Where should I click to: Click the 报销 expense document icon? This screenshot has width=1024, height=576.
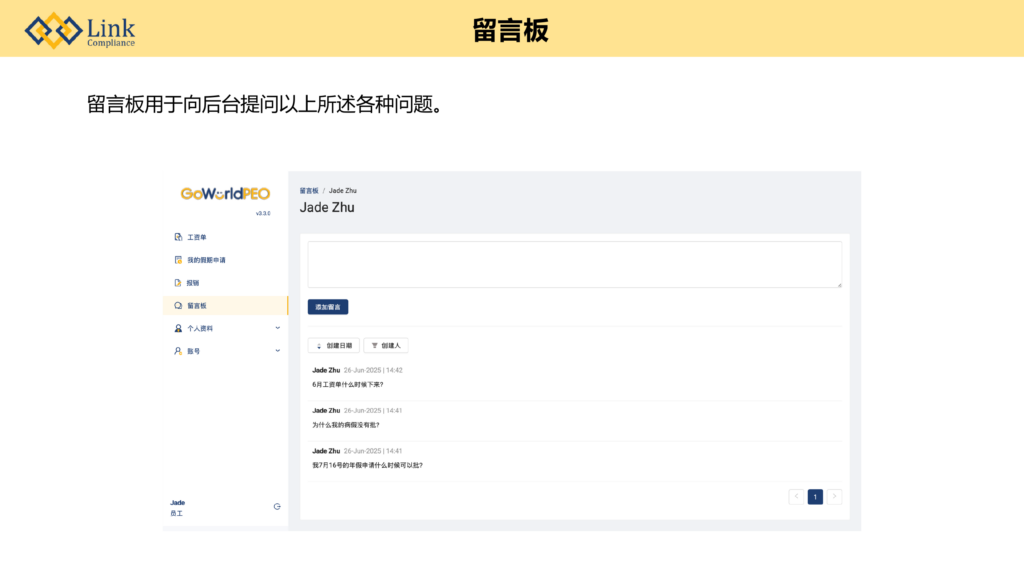178,283
